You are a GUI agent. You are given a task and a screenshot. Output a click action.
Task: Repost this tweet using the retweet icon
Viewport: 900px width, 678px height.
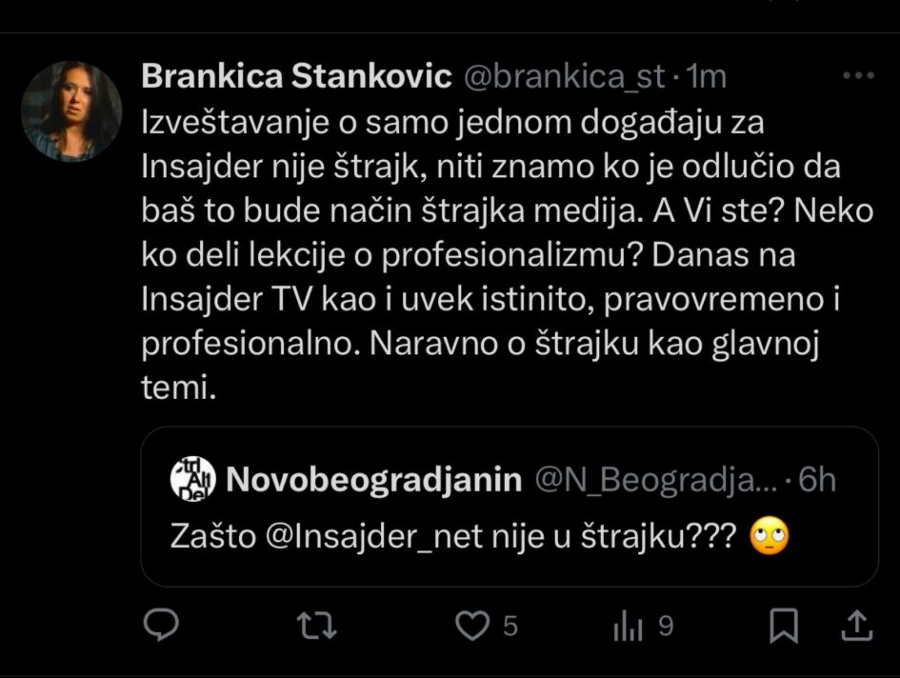(x=317, y=626)
